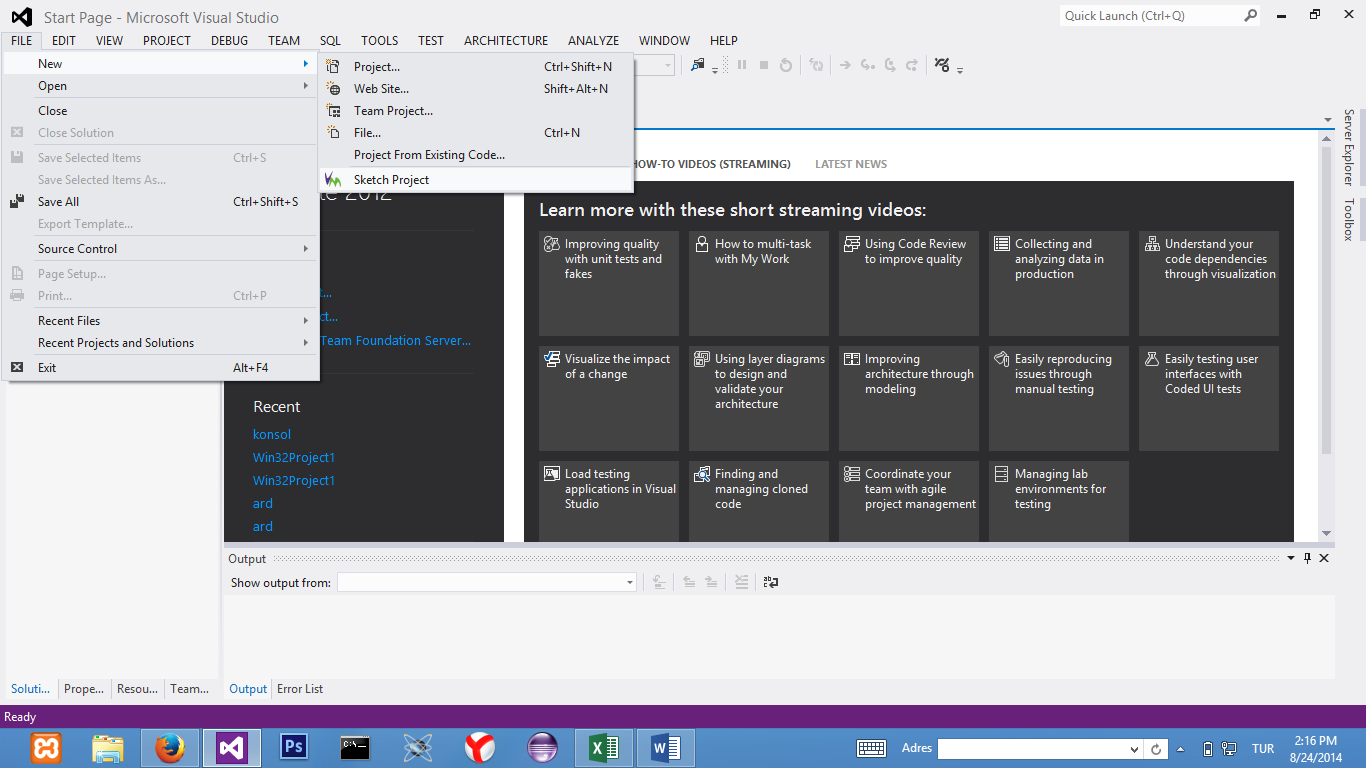Image resolution: width=1366 pixels, height=768 pixels.
Task: Click the Stop debugging toolbar icon
Action: (x=764, y=65)
